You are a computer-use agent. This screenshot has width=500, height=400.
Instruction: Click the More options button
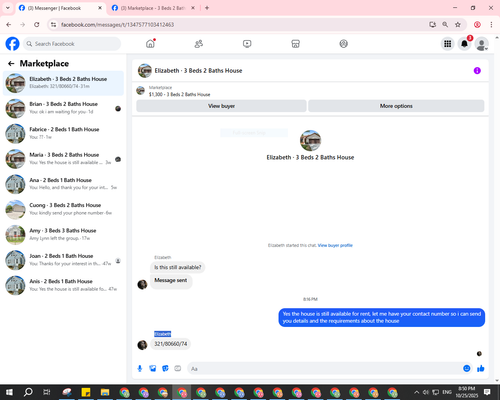click(396, 106)
